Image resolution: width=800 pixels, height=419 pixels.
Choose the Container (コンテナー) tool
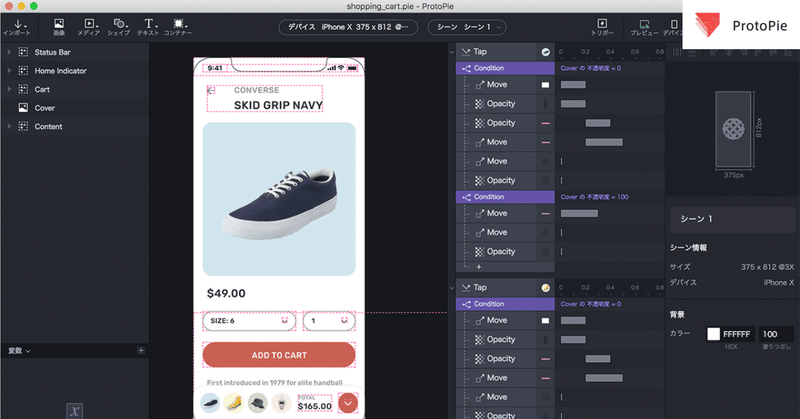point(178,27)
